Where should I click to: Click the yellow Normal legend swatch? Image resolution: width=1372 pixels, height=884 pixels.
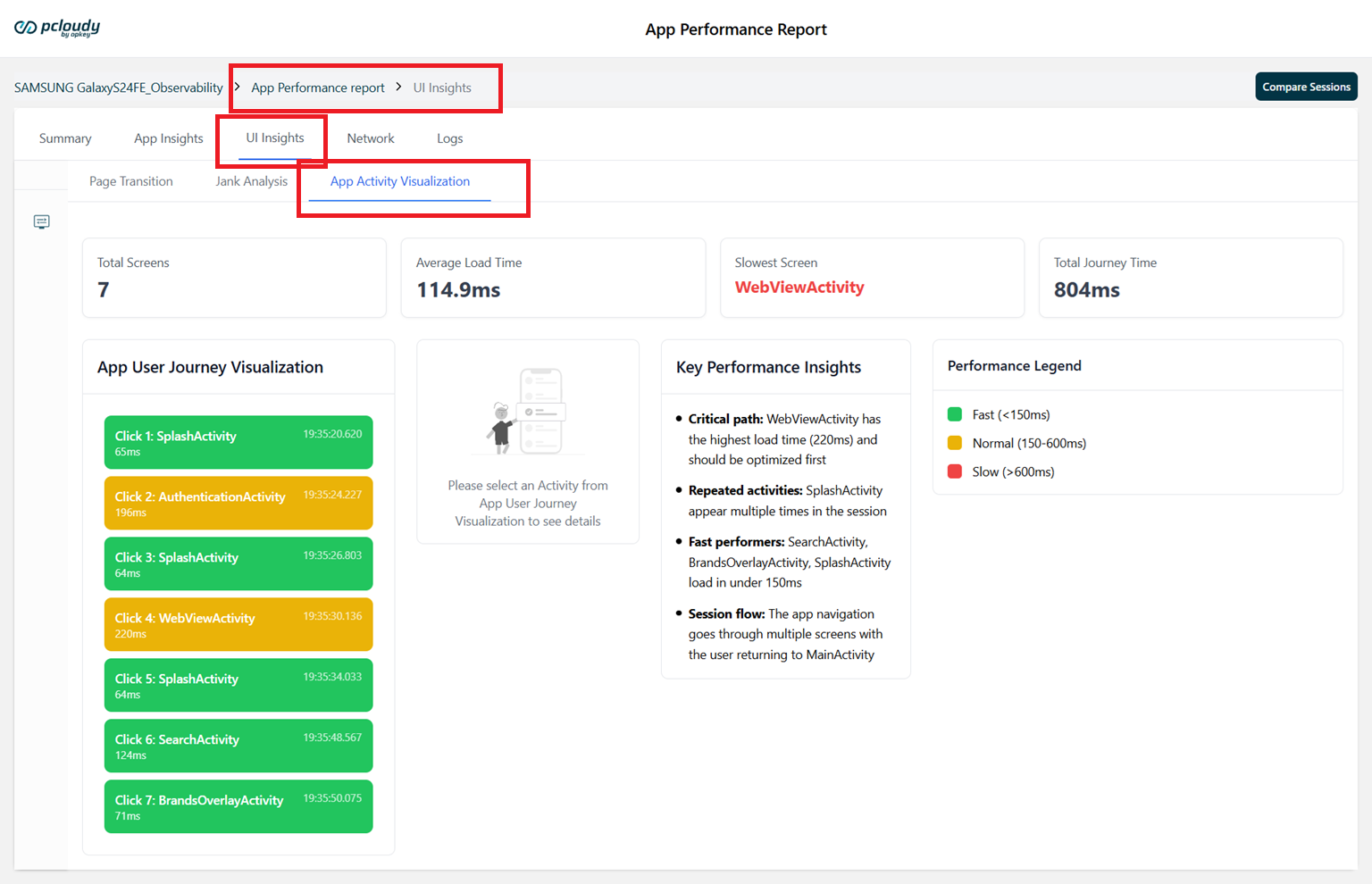[x=954, y=443]
